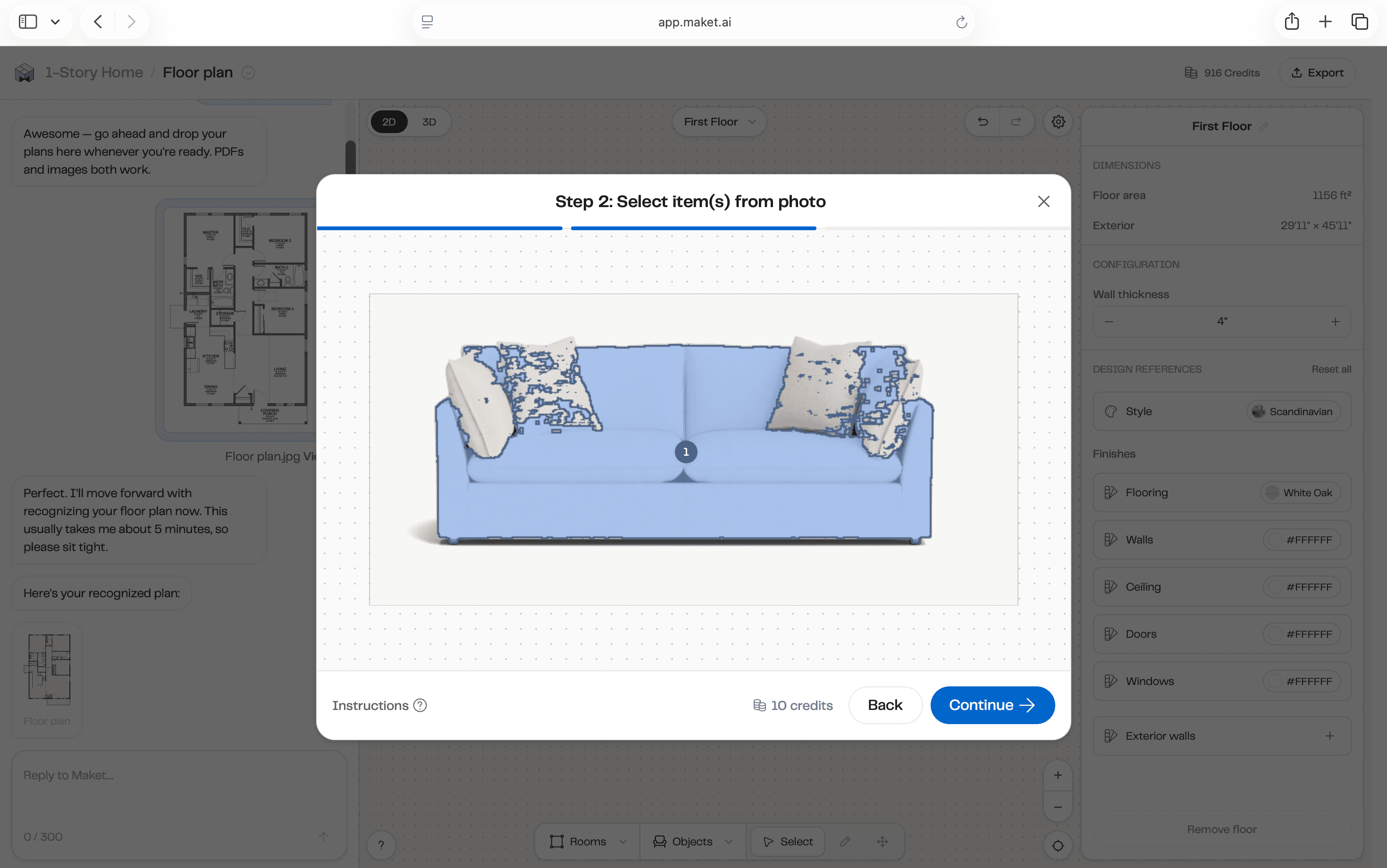Redo the last action
This screenshot has height=868, width=1387.
click(x=1016, y=122)
